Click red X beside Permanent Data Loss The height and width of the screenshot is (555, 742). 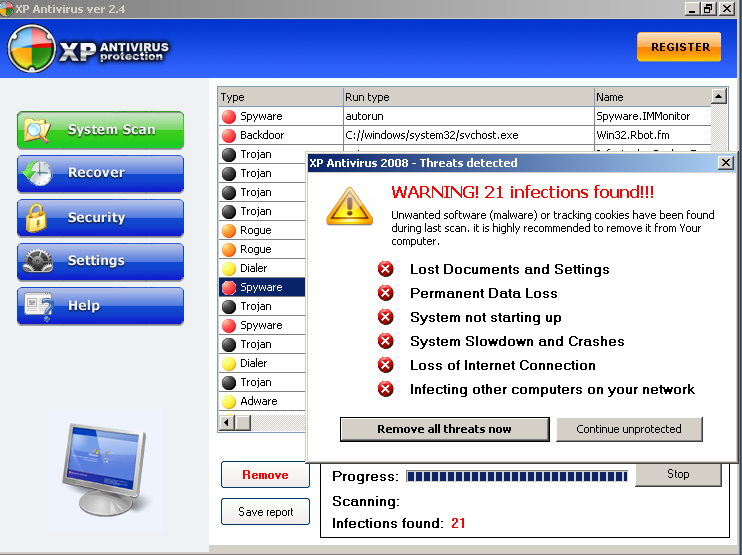(x=386, y=293)
